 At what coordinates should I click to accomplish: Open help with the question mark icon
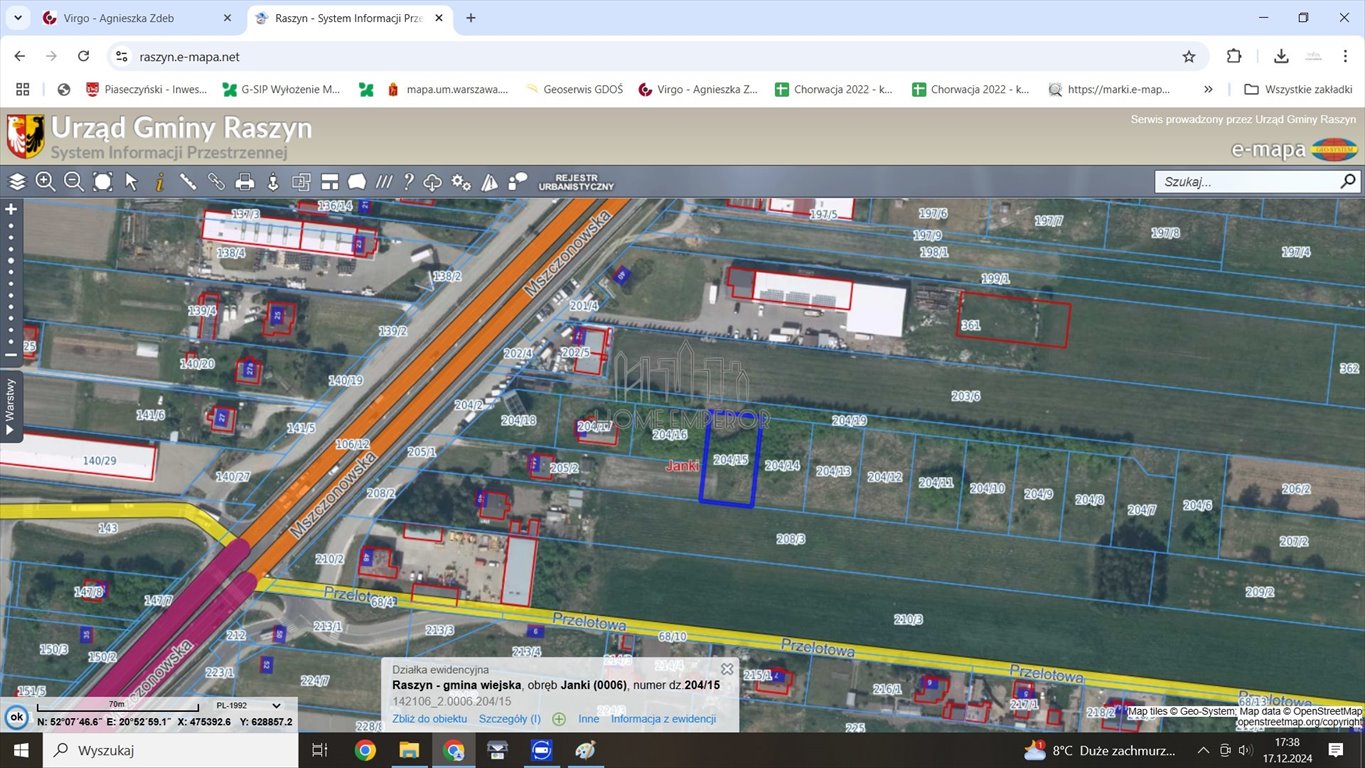point(408,181)
